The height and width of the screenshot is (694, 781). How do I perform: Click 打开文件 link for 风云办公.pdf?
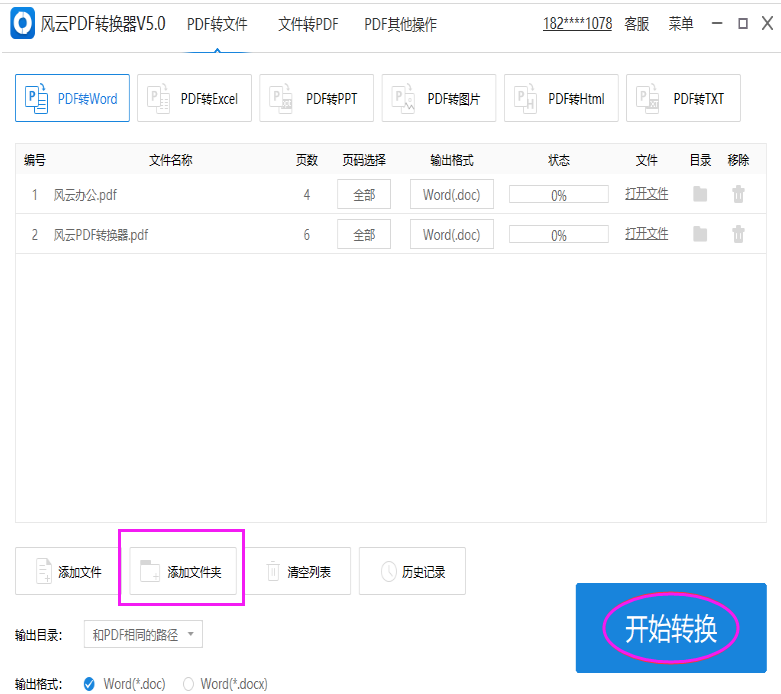(x=647, y=193)
